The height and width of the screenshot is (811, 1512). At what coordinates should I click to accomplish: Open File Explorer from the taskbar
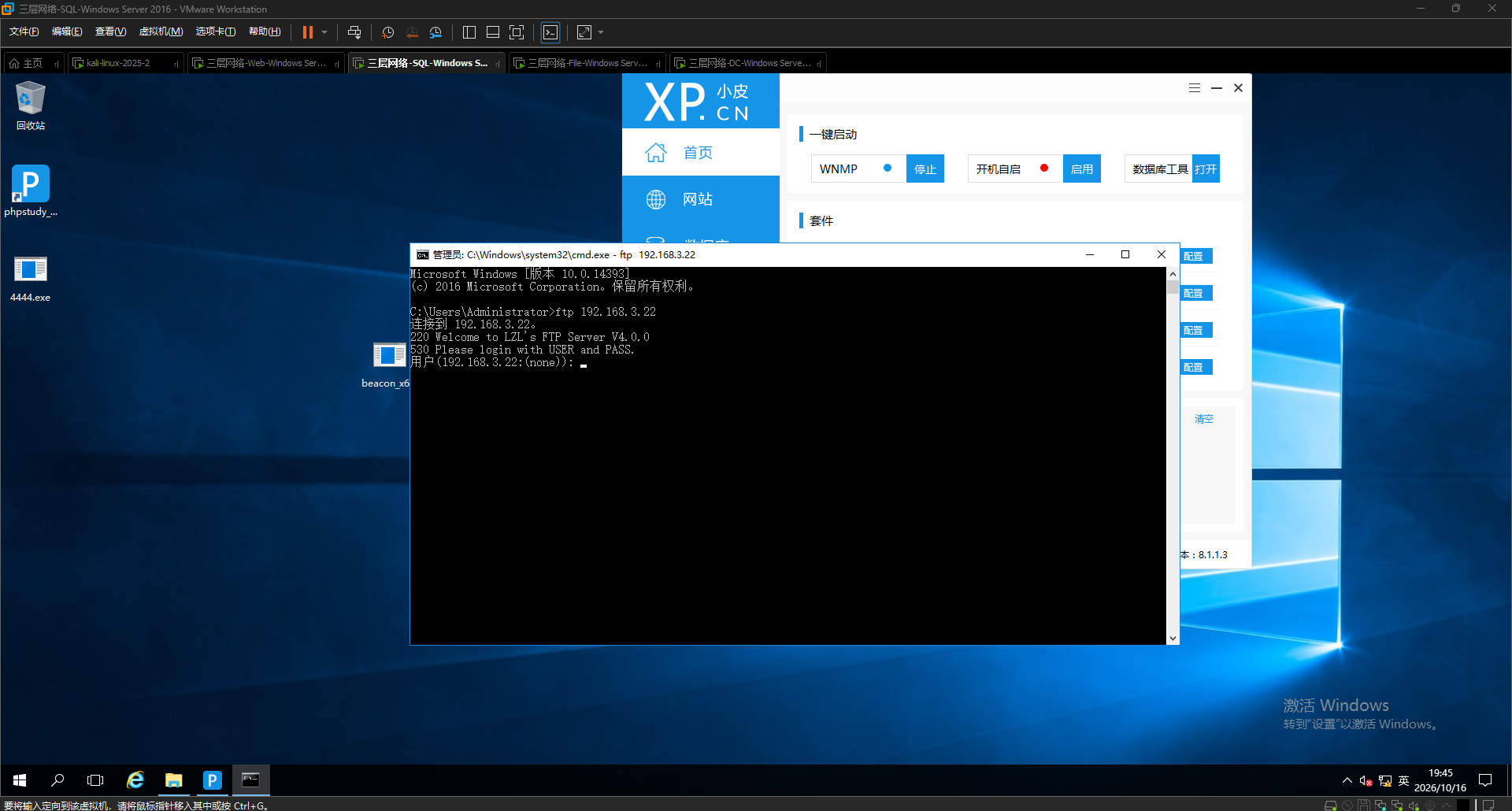coord(173,780)
